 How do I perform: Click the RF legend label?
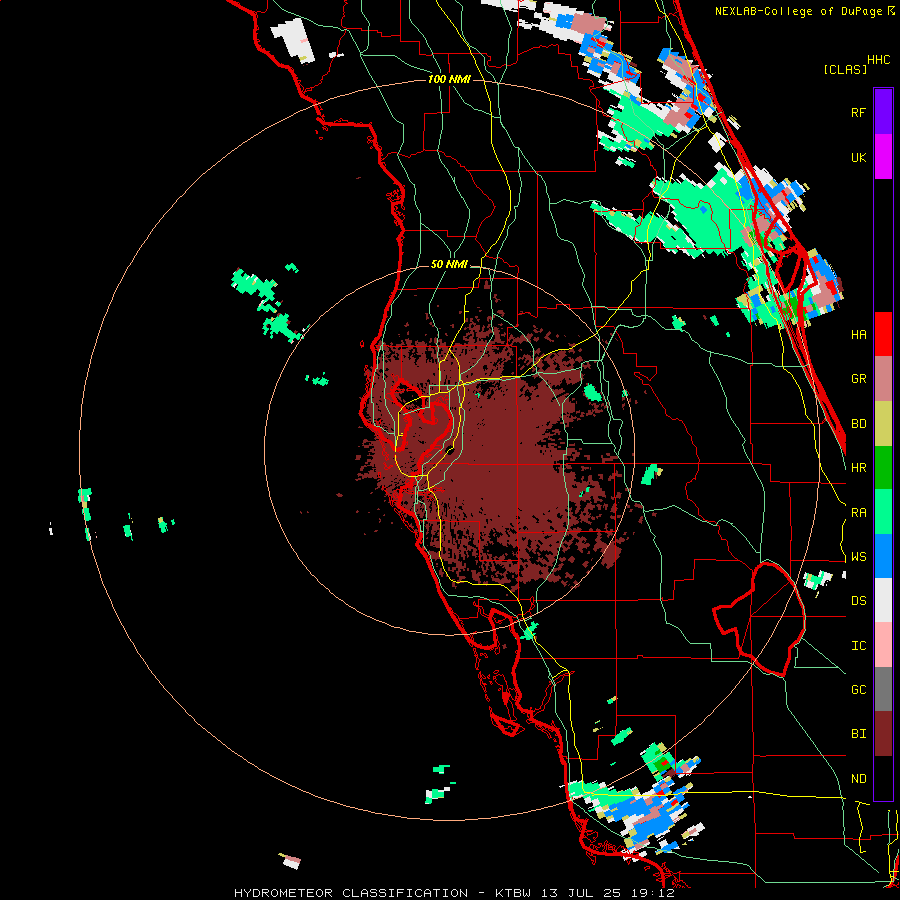tap(858, 112)
